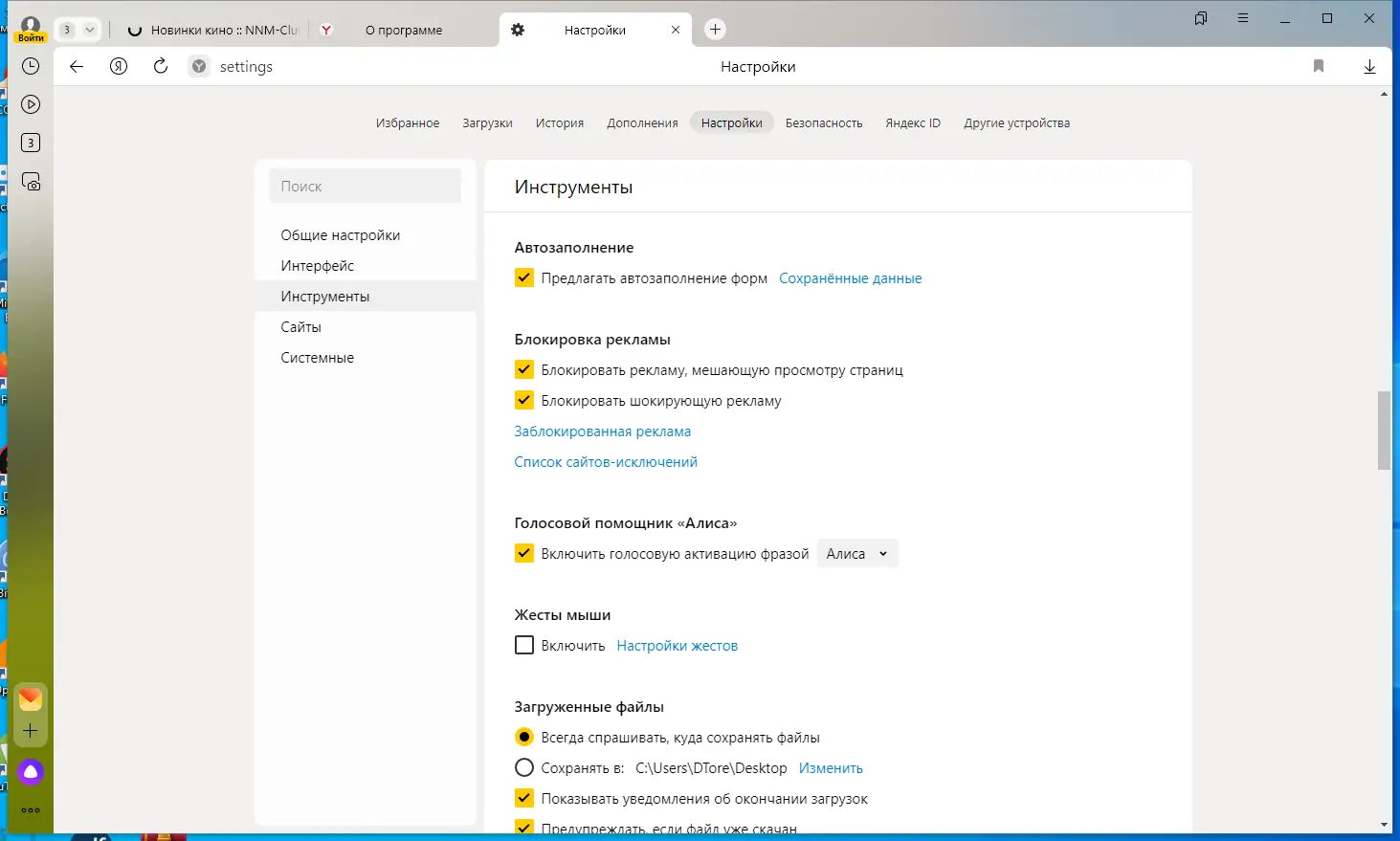Open the three-dots more icon in sidebar
This screenshot has width=1400, height=841.
coord(31,810)
